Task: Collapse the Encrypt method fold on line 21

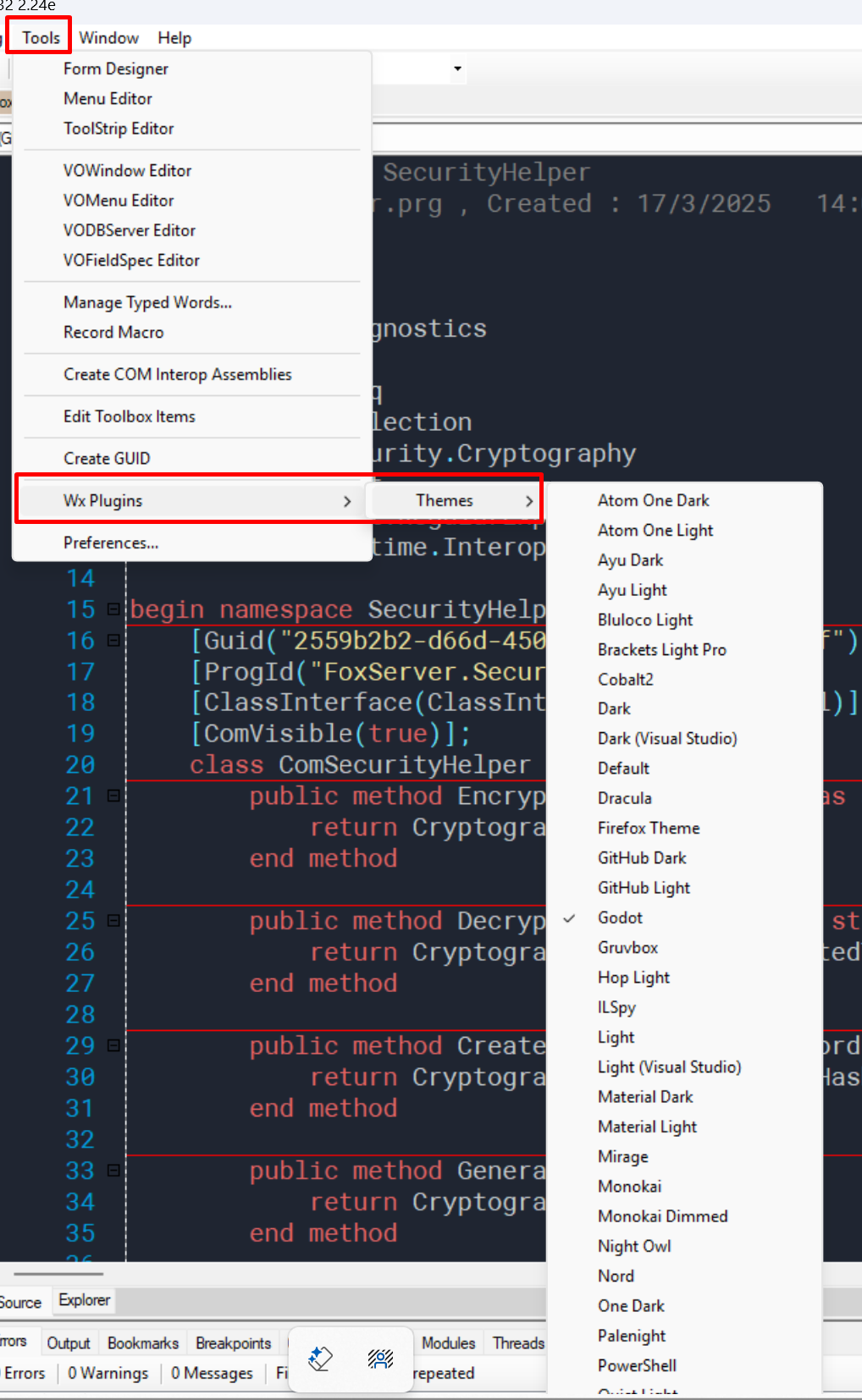Action: point(113,796)
